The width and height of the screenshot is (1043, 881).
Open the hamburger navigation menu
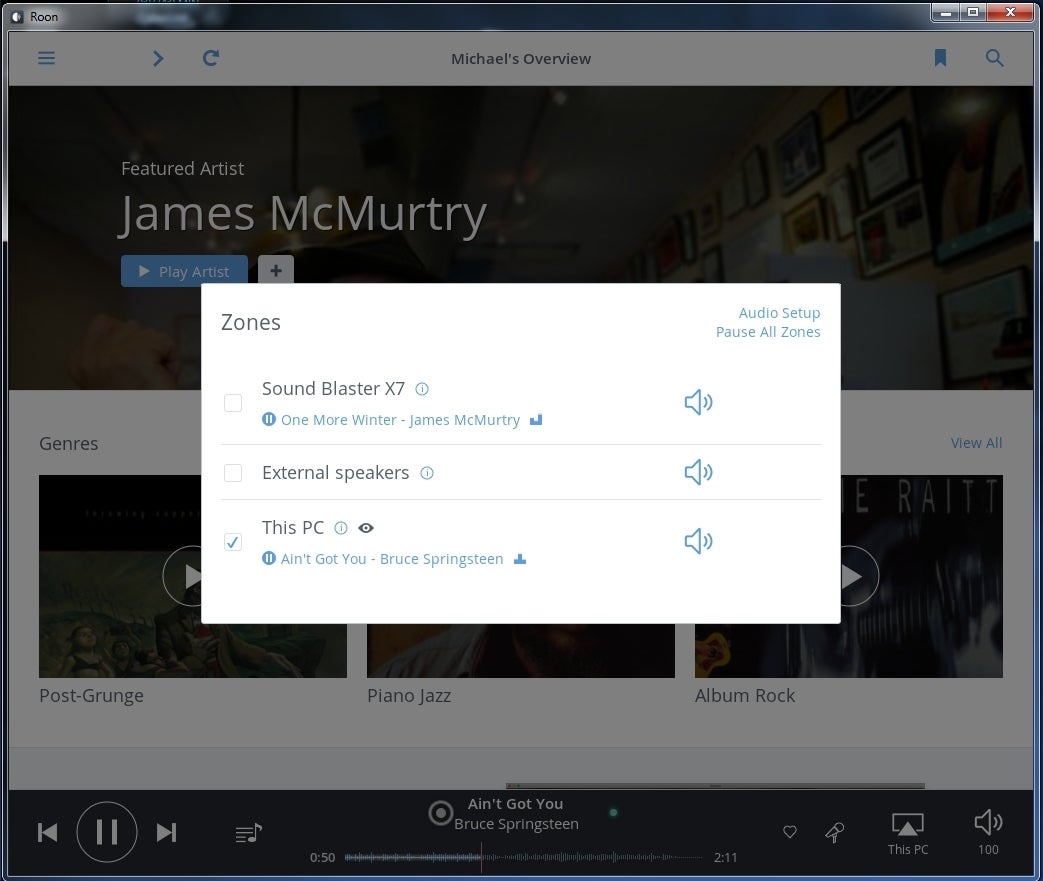[x=47, y=59]
